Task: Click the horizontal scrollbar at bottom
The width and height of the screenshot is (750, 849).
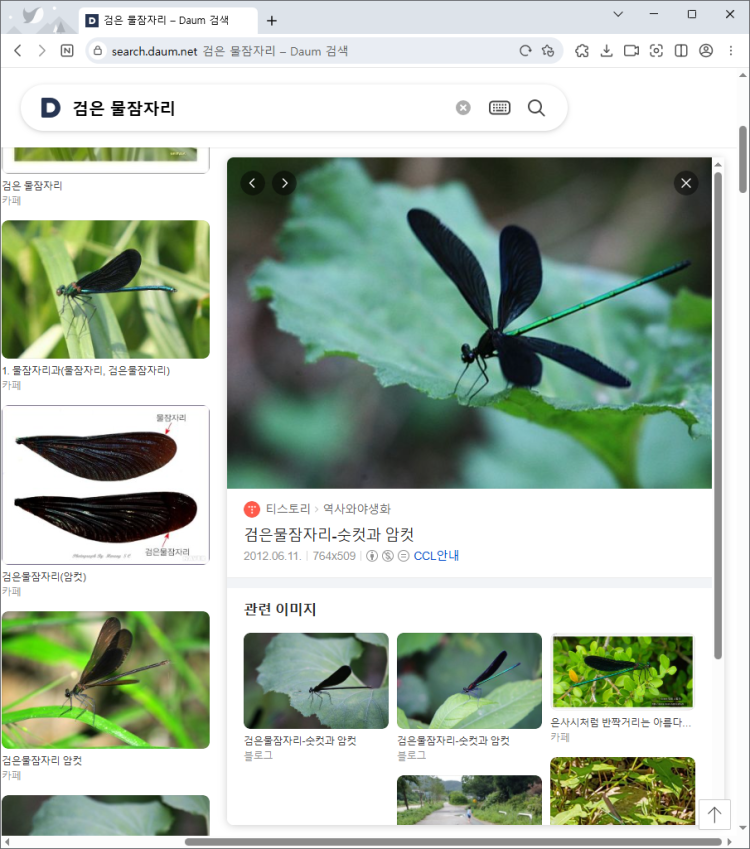Action: [x=453, y=842]
